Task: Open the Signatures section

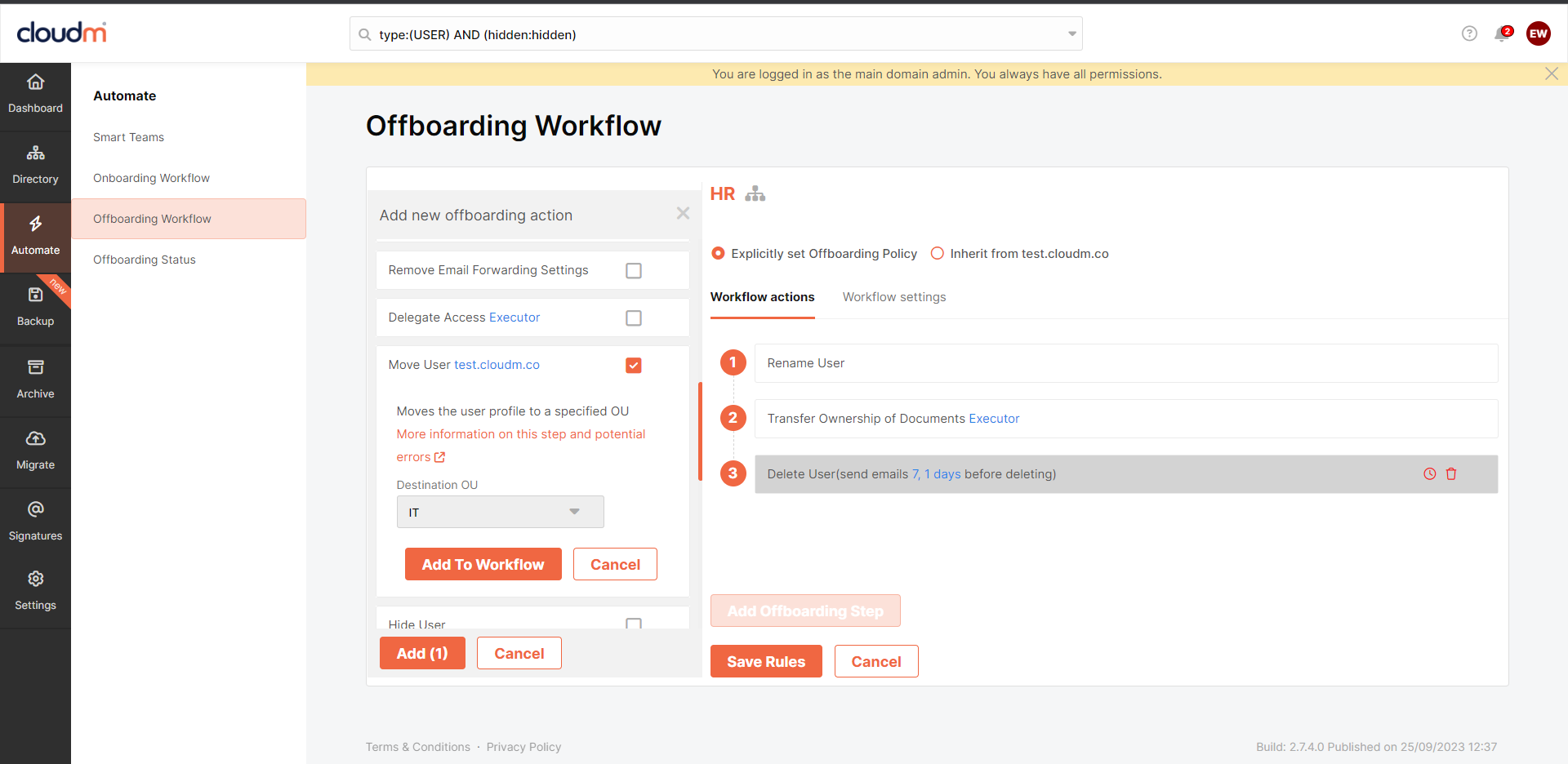Action: pyautogui.click(x=35, y=522)
